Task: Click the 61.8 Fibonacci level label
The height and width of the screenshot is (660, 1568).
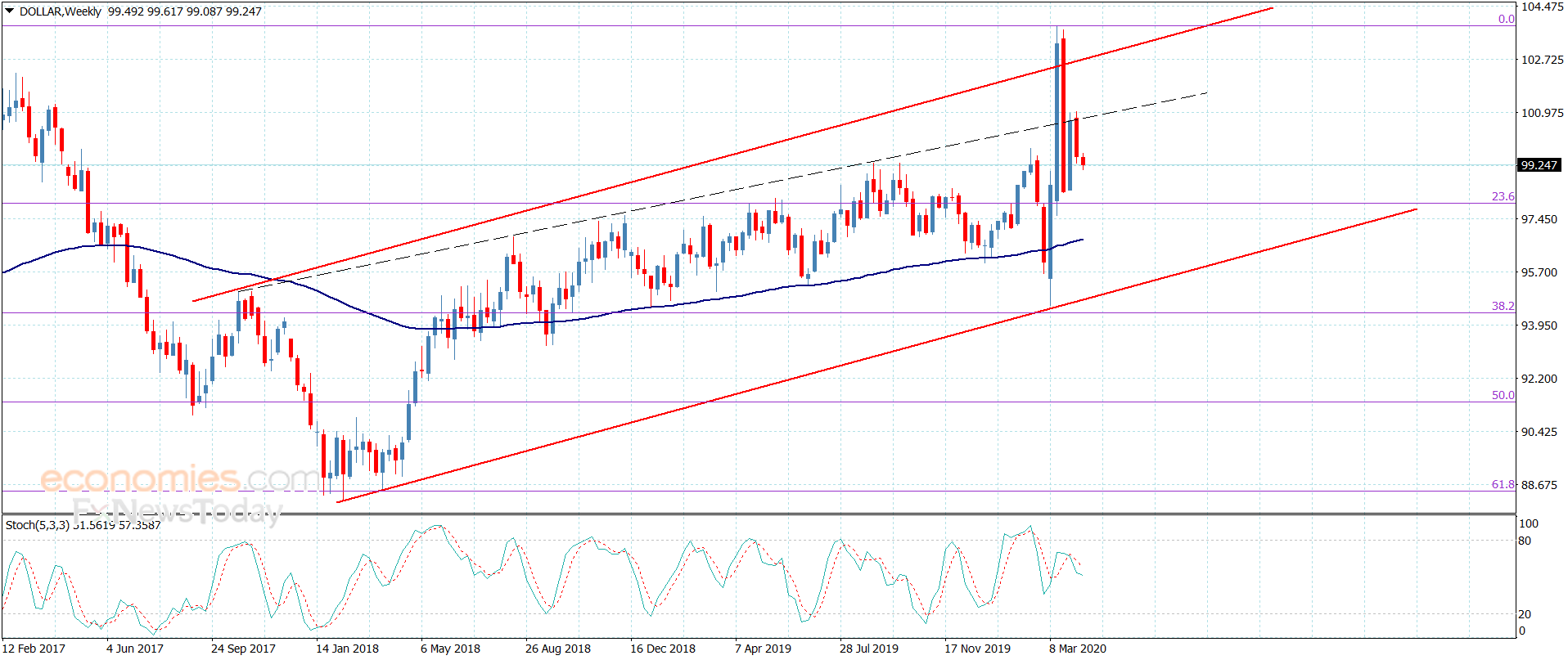Action: coord(1503,484)
